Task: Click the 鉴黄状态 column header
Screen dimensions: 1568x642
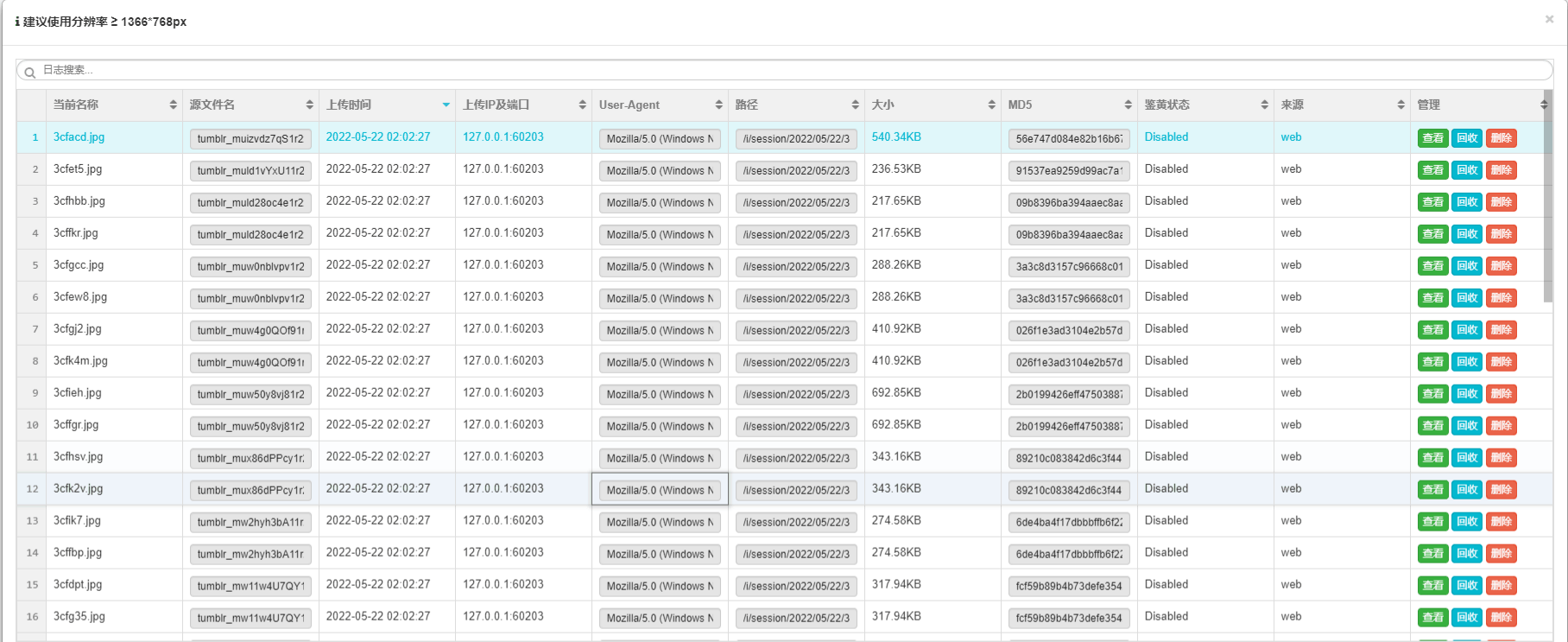Action: (1167, 105)
